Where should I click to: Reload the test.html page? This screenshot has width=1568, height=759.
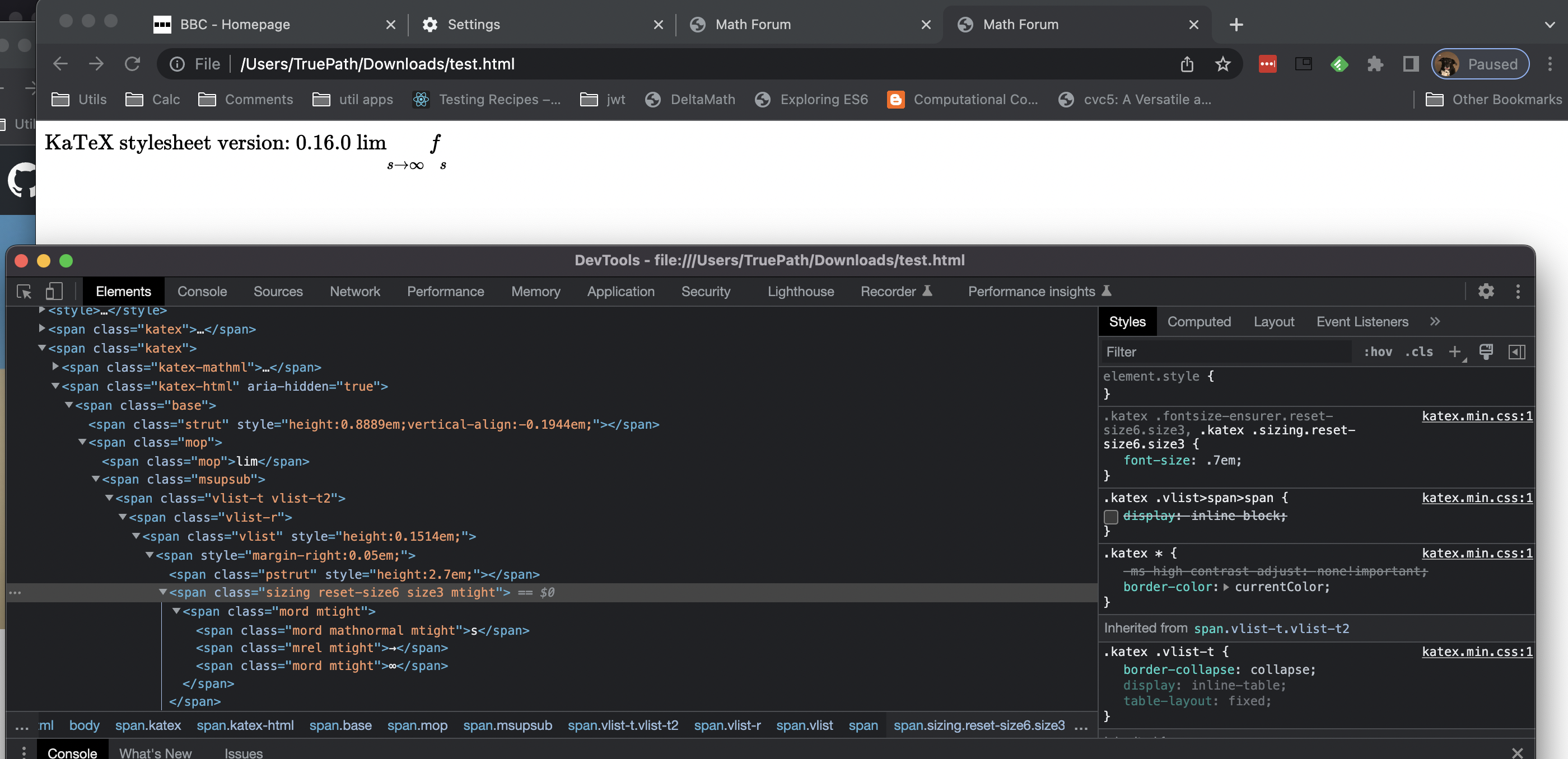tap(133, 63)
